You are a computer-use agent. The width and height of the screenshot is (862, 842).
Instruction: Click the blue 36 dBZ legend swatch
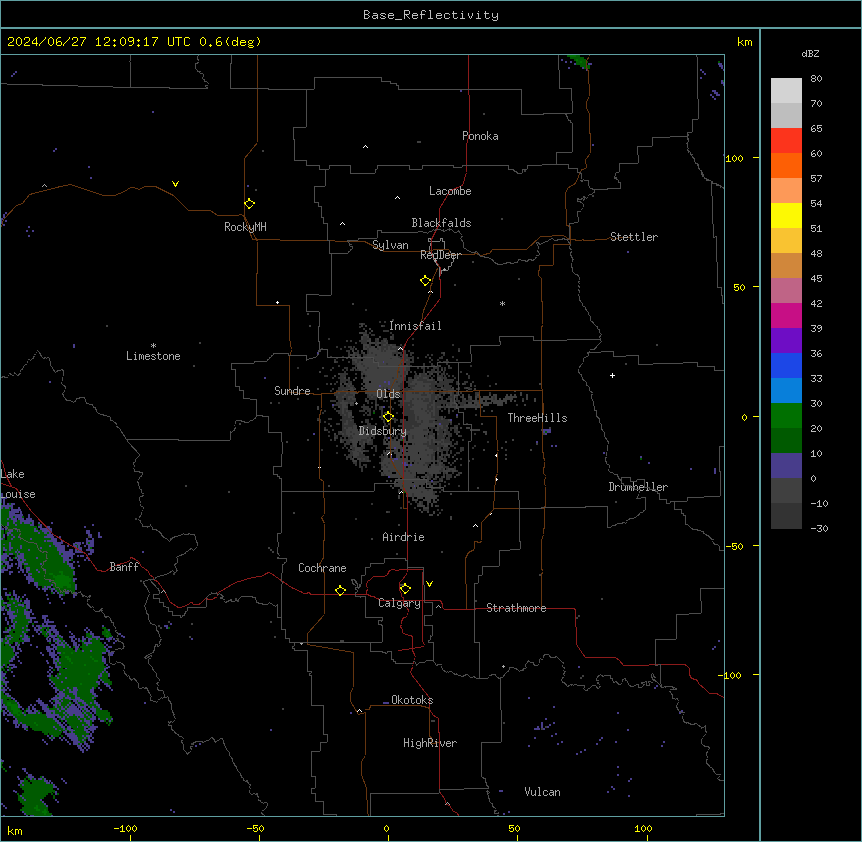[x=786, y=365]
